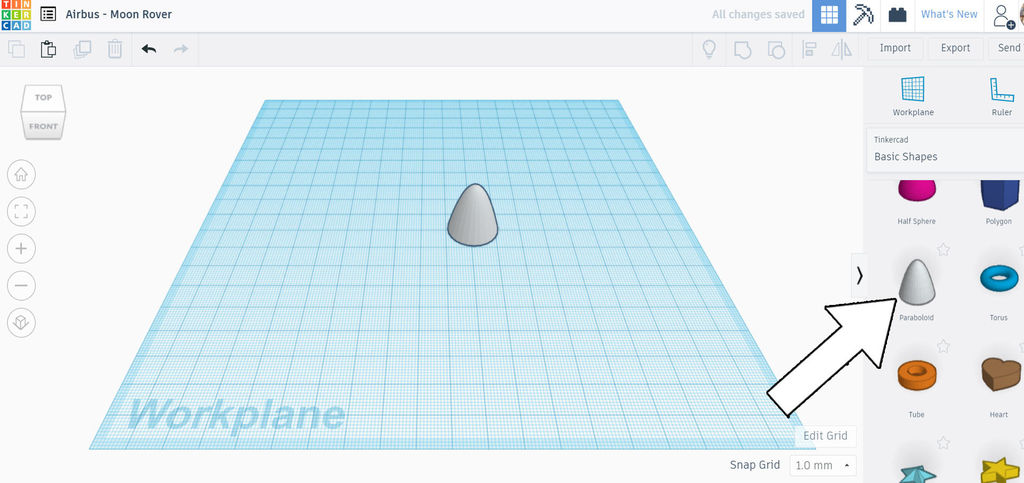The width and height of the screenshot is (1024, 483).
Task: Zoom in with the plus button
Action: click(x=22, y=249)
